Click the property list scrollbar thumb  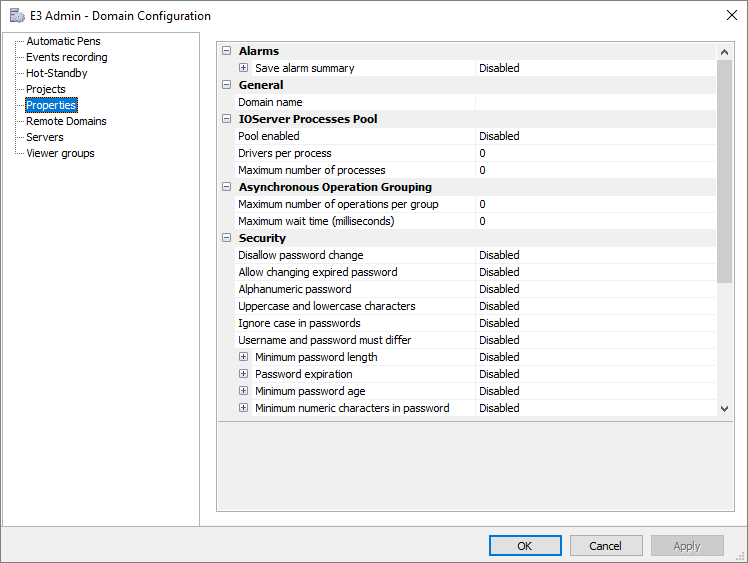point(724,171)
